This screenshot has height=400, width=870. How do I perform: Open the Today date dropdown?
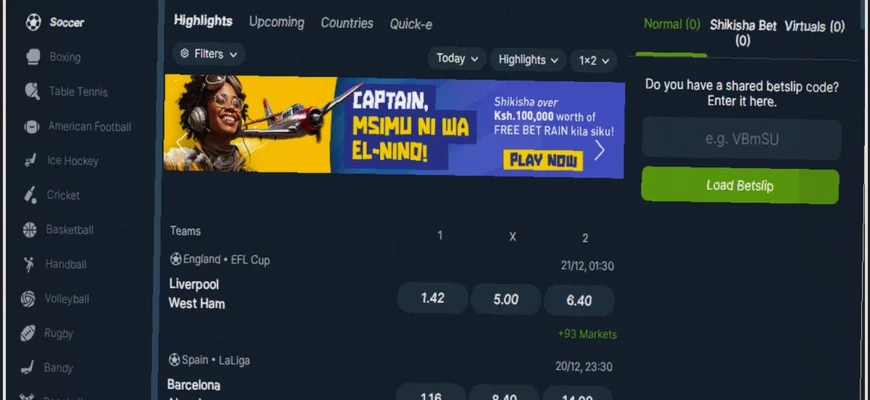click(x=457, y=58)
